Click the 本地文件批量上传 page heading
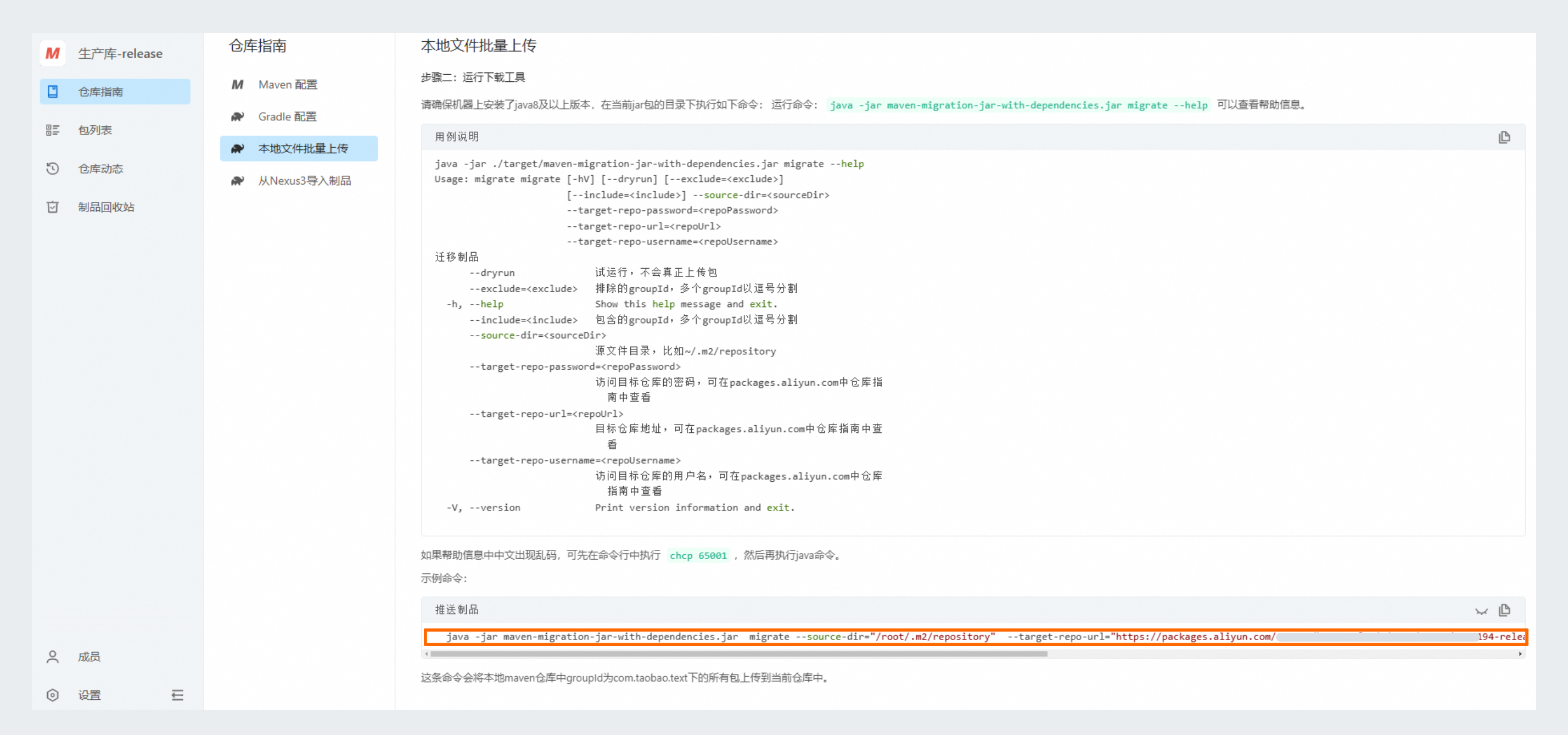Image resolution: width=1568 pixels, height=735 pixels. point(478,46)
